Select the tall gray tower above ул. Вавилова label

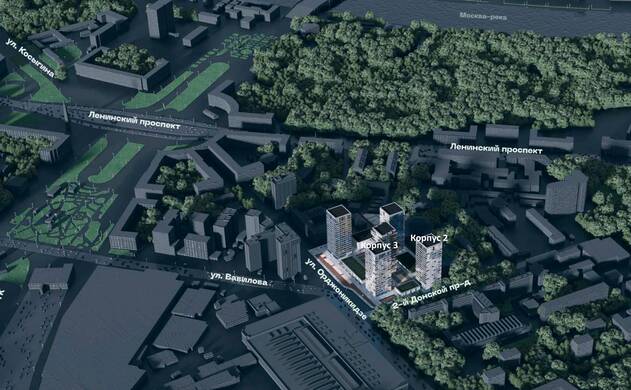pos(288,252)
